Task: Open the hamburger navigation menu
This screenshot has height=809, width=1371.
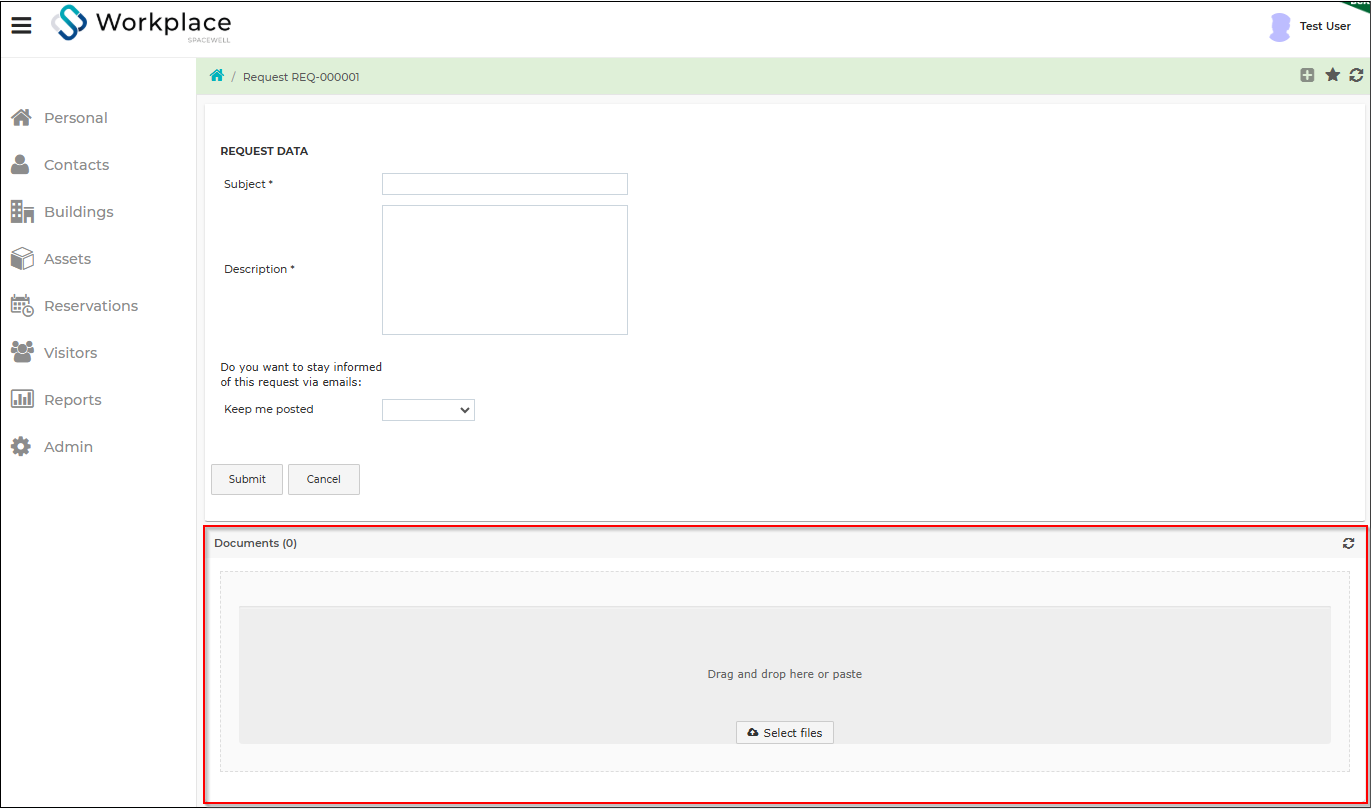Action: 21,25
